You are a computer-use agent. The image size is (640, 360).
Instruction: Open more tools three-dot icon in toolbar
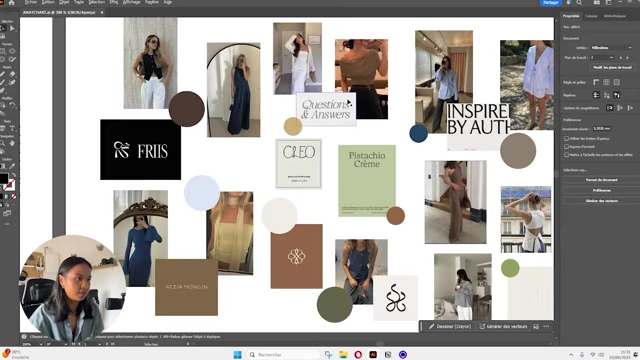(7, 224)
